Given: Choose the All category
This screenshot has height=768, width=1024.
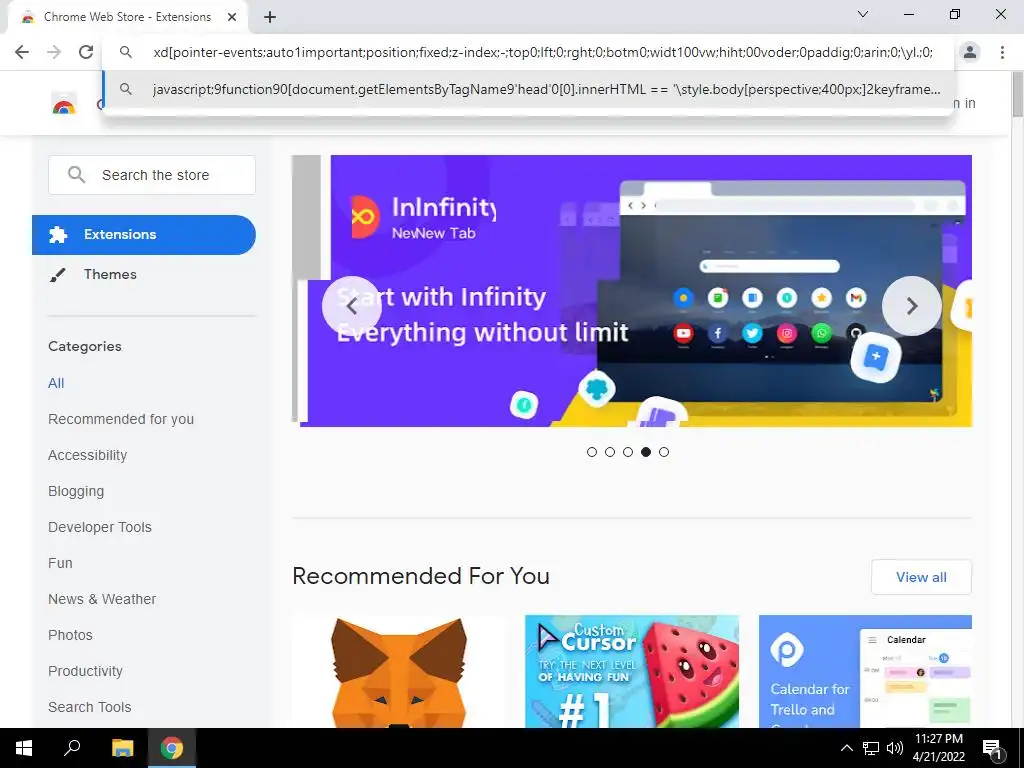Looking at the screenshot, I should [56, 383].
